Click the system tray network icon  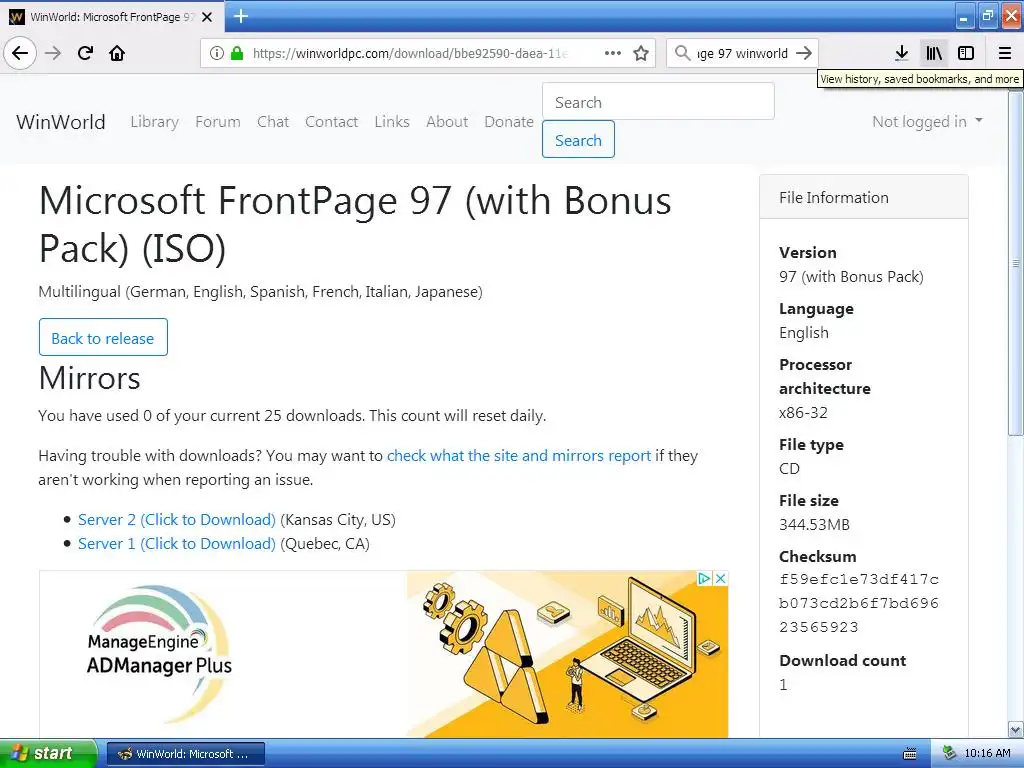pos(949,753)
